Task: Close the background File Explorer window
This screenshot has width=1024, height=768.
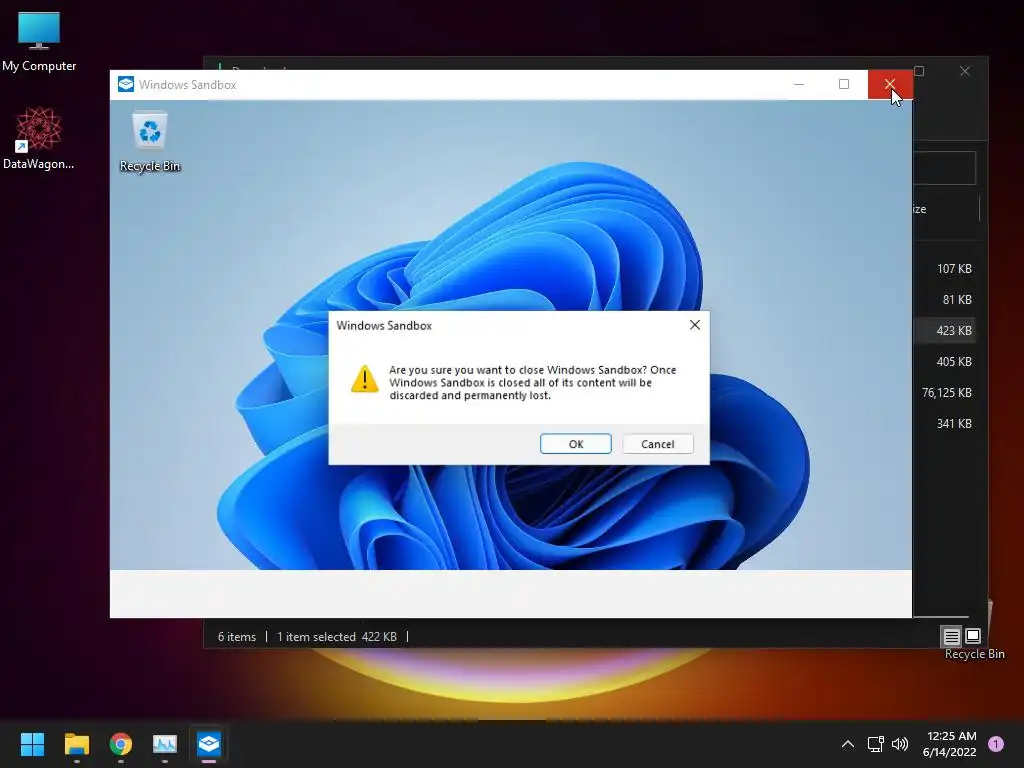Action: click(965, 71)
